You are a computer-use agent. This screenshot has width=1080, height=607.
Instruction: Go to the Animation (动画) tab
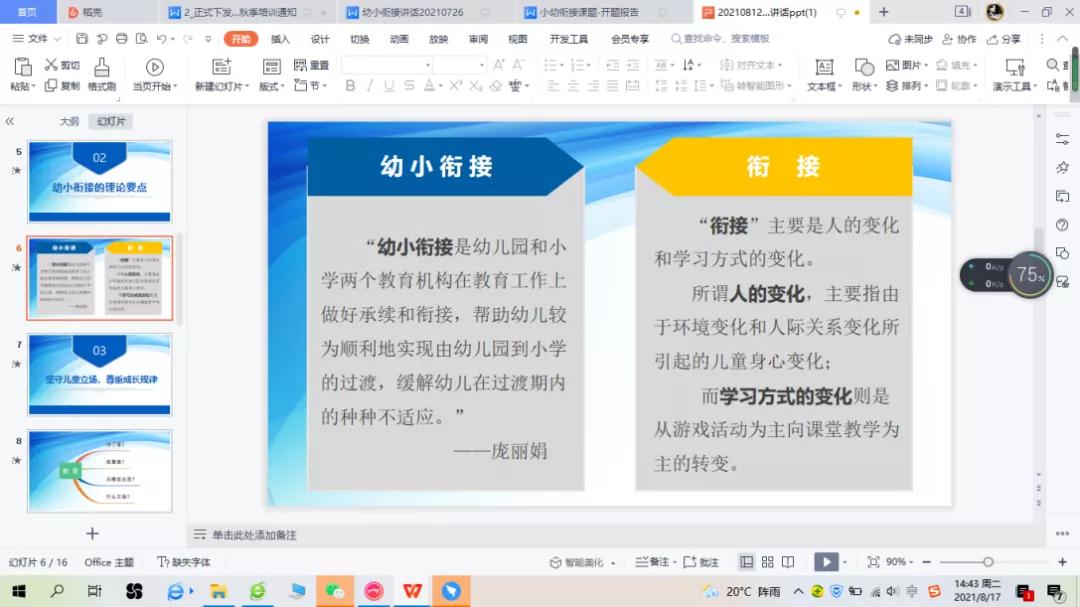click(x=399, y=39)
